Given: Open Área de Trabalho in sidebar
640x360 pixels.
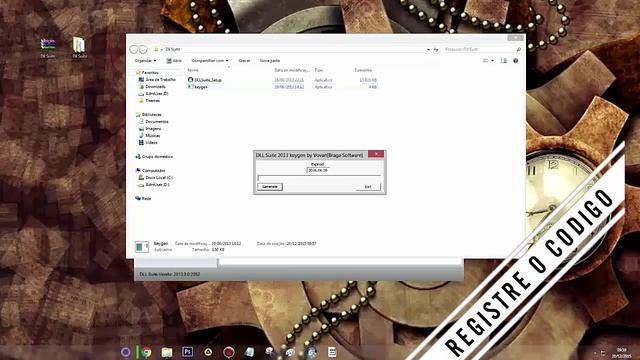Looking at the screenshot, I should [160, 80].
